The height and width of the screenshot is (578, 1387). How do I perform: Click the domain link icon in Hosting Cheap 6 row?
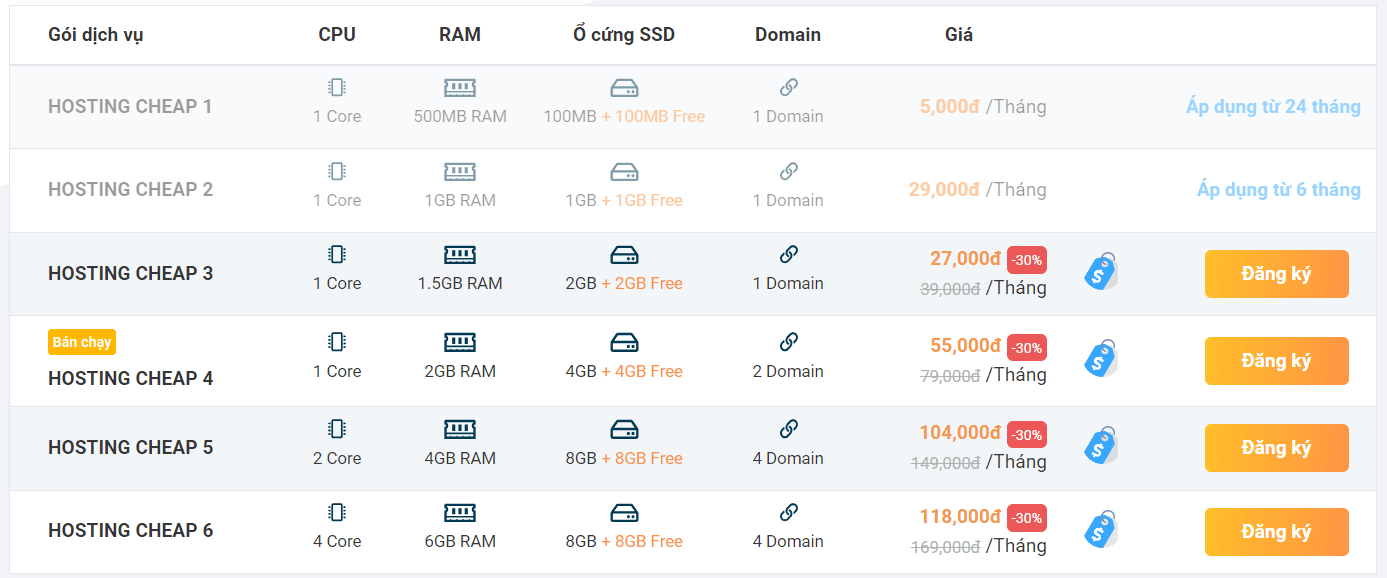(788, 513)
